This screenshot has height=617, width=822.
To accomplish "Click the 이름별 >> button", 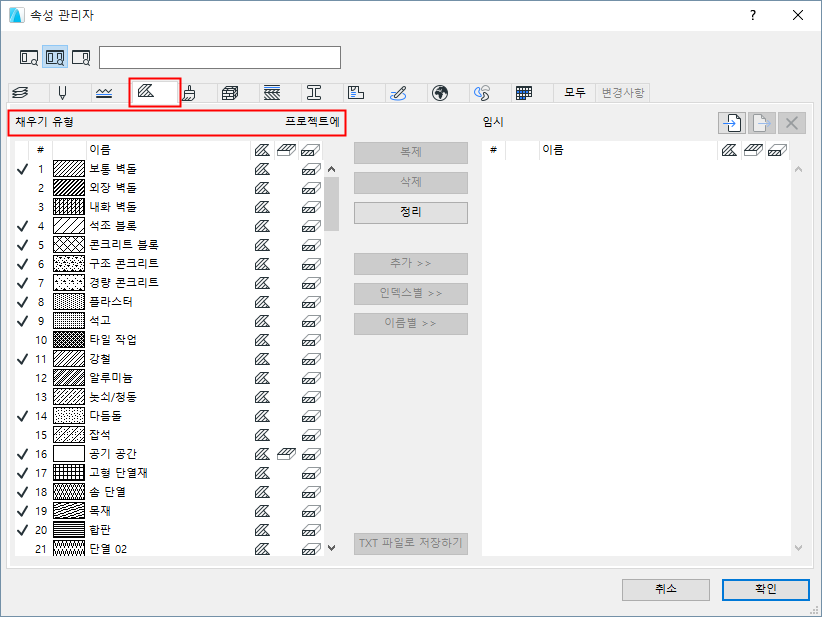I will (411, 323).
